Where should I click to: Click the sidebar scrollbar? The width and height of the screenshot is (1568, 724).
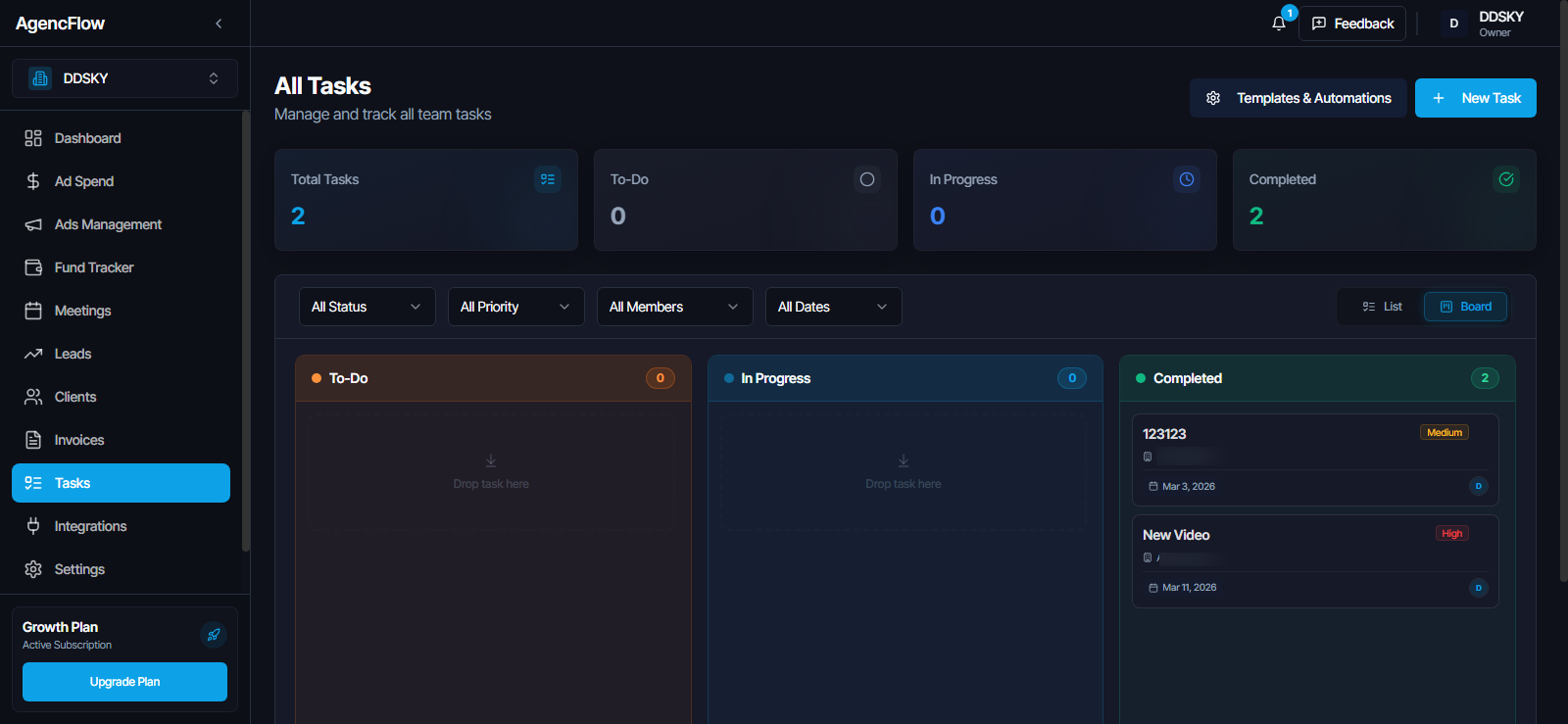[x=246, y=333]
